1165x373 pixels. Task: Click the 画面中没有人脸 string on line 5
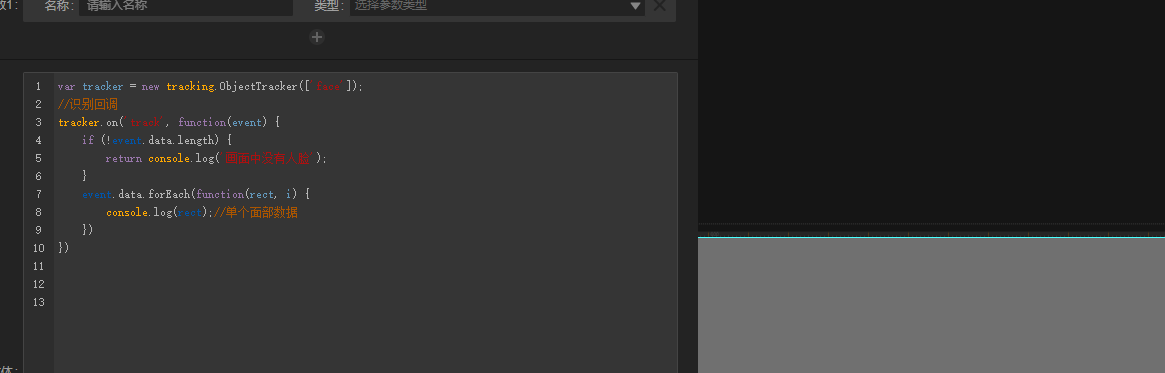point(271,158)
